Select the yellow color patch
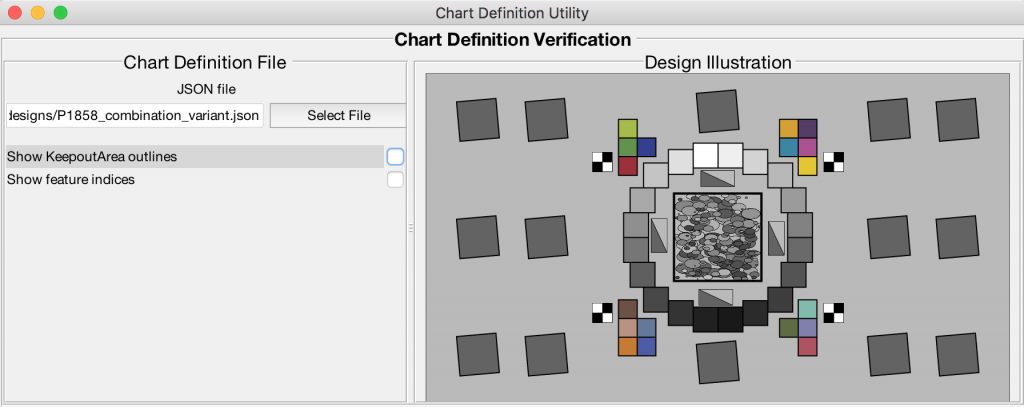Image resolution: width=1024 pixels, height=407 pixels. [x=808, y=166]
